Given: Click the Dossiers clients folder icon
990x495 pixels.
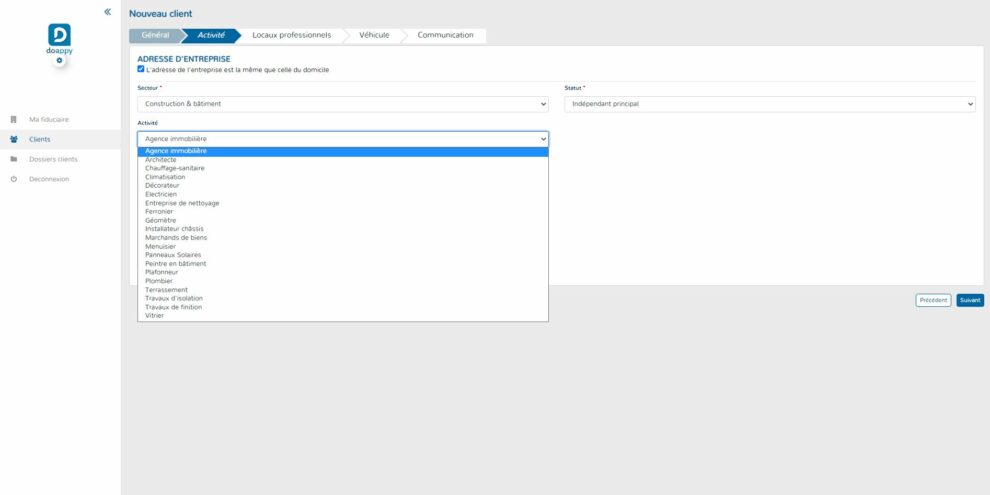Looking at the screenshot, I should (14, 159).
